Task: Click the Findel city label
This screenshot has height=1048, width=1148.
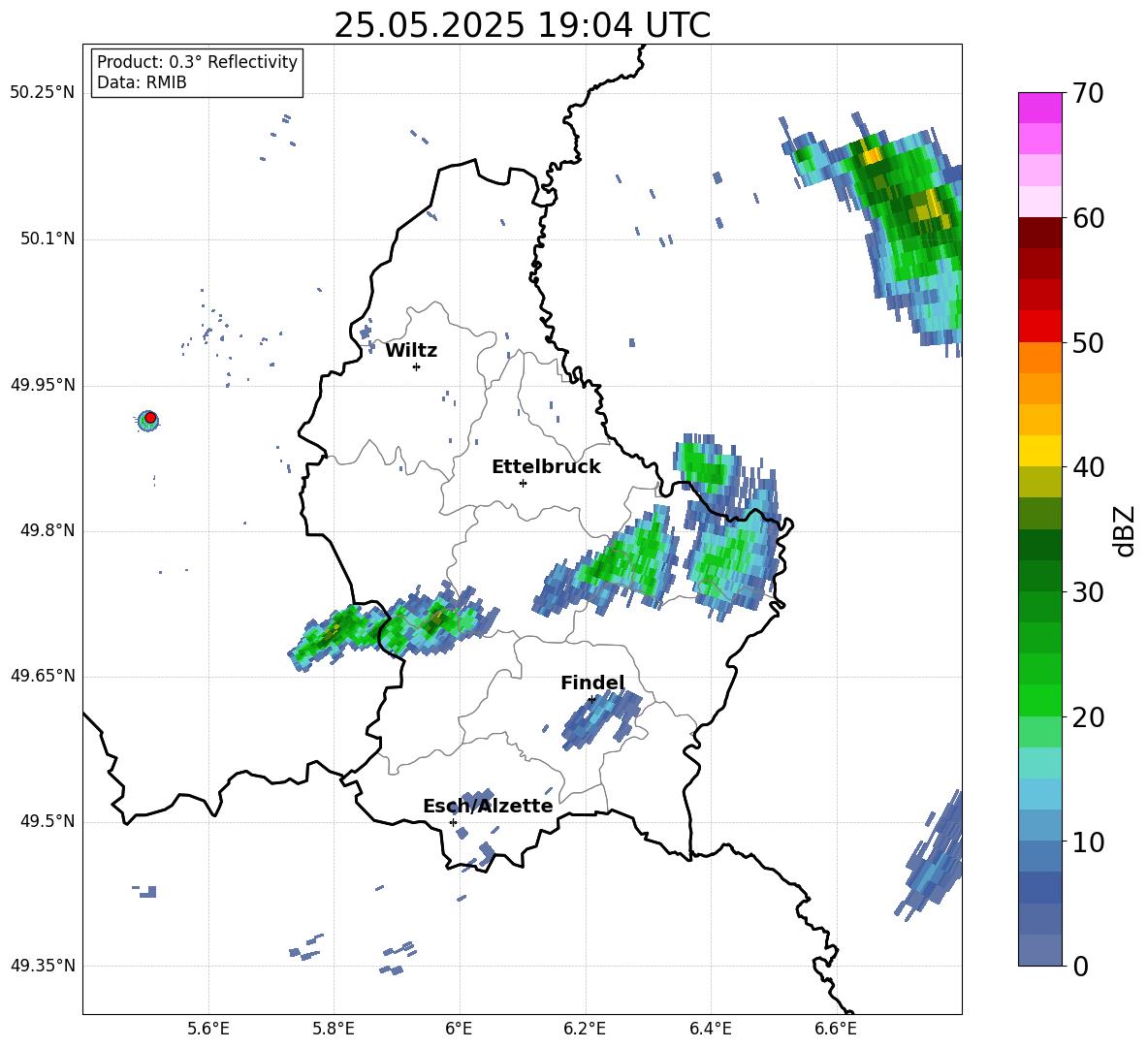Action: (592, 683)
